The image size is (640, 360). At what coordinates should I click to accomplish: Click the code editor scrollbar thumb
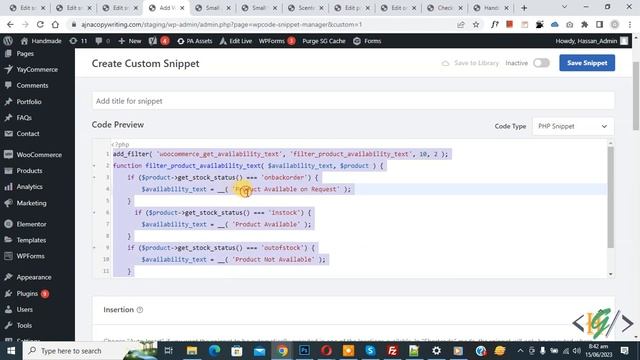pyautogui.click(x=611, y=197)
